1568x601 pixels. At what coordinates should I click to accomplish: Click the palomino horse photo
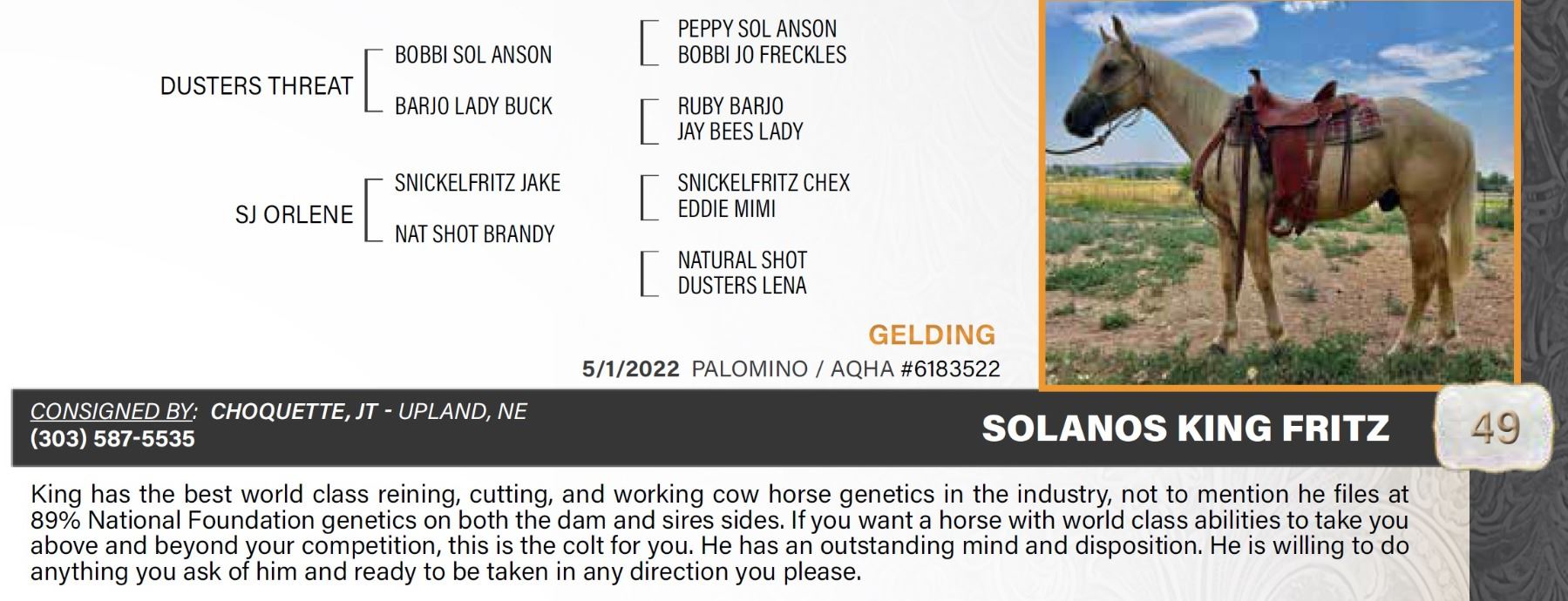[x=1280, y=192]
